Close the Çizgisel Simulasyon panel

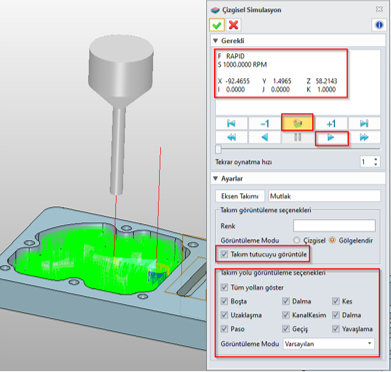379,9
